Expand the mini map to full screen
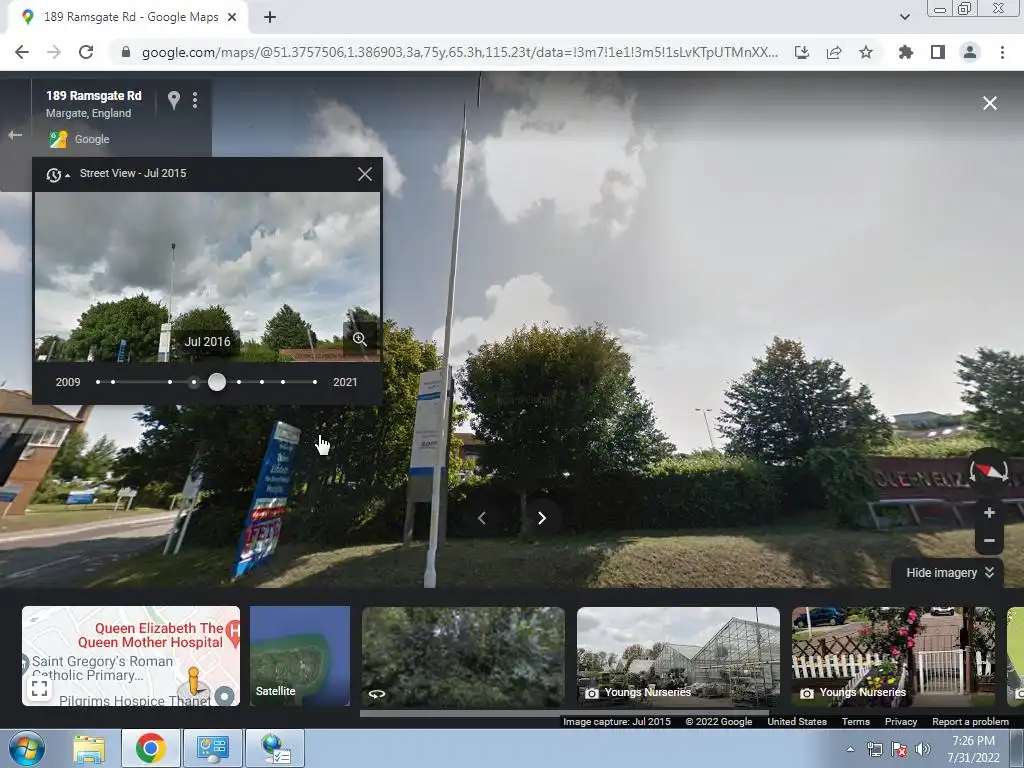 pyautogui.click(x=40, y=688)
